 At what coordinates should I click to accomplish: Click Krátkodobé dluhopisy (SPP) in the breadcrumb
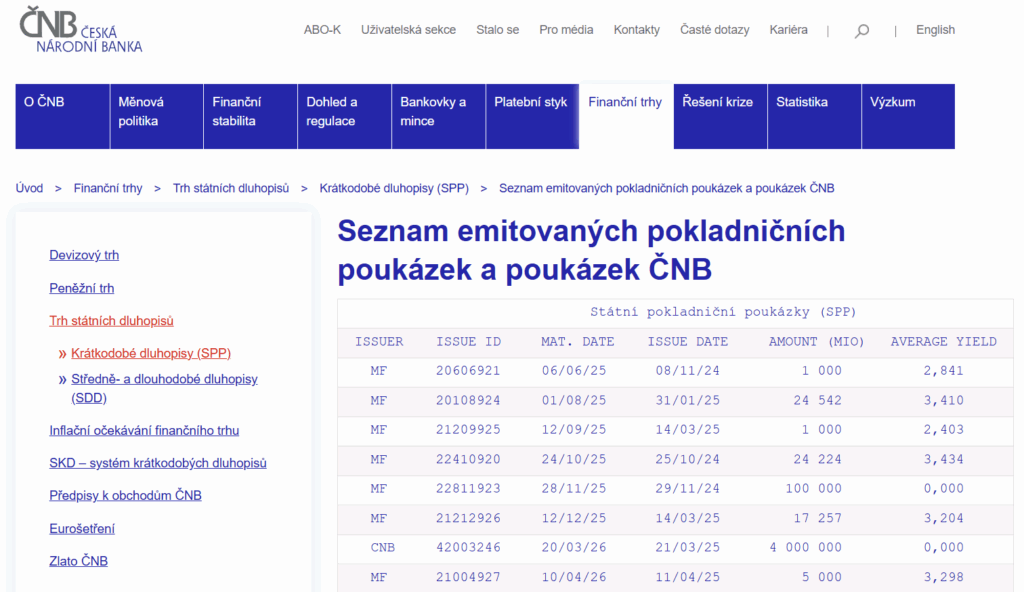[394, 188]
